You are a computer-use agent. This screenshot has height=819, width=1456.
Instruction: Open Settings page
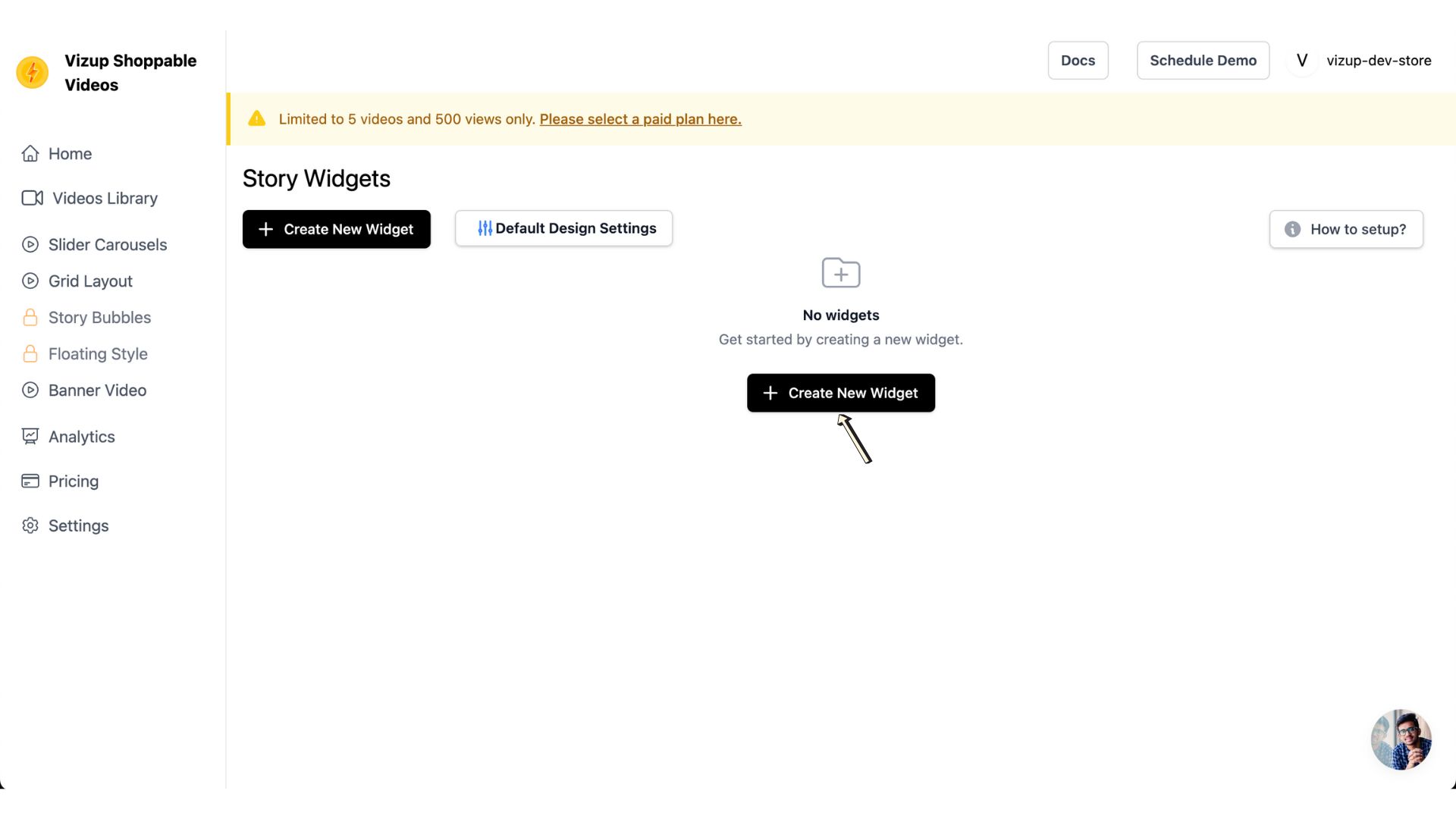tap(78, 525)
